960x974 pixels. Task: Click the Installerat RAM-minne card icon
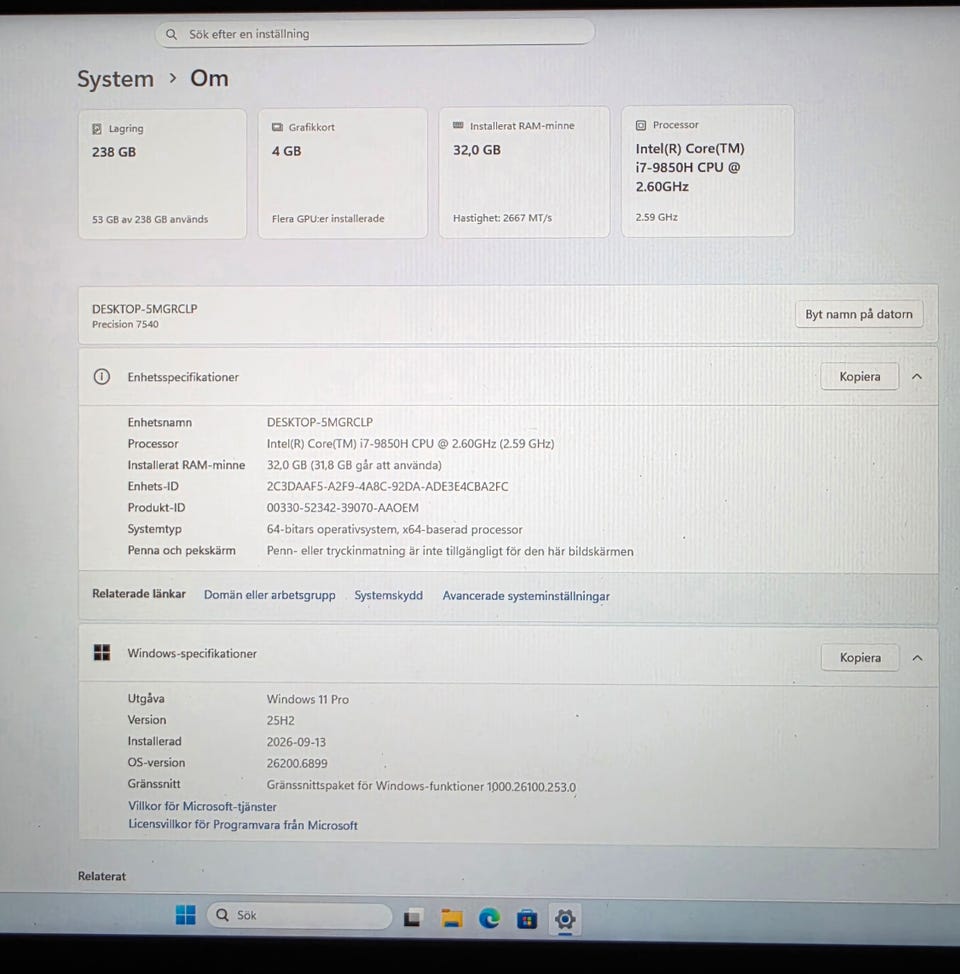tap(459, 125)
